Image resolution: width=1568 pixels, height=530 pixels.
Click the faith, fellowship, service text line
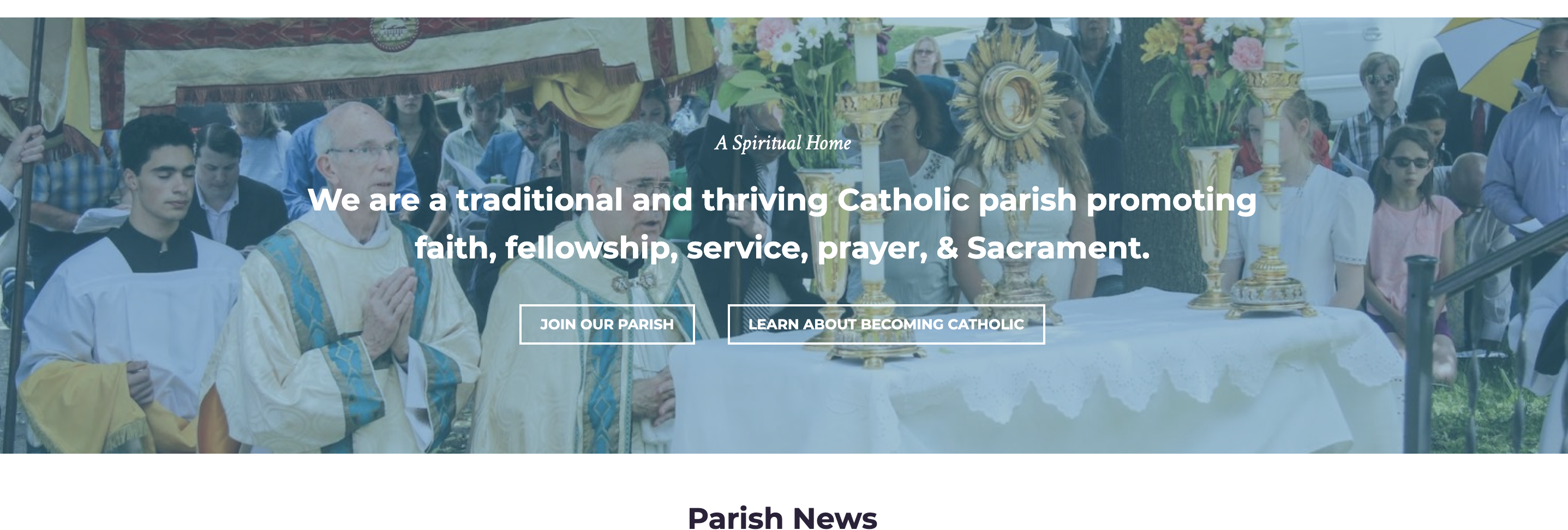coord(782,248)
